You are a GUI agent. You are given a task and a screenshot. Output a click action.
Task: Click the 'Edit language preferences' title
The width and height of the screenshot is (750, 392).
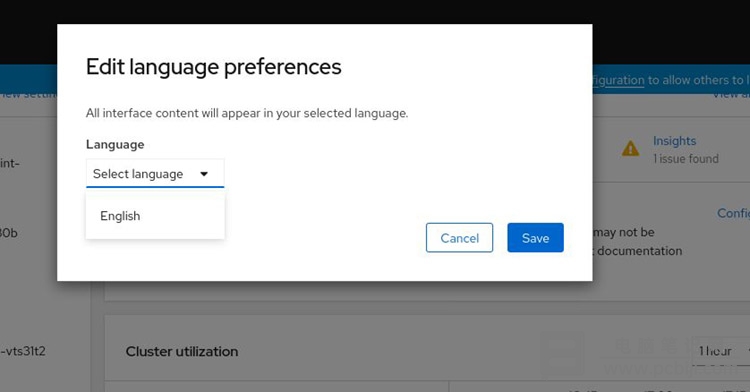tap(213, 67)
